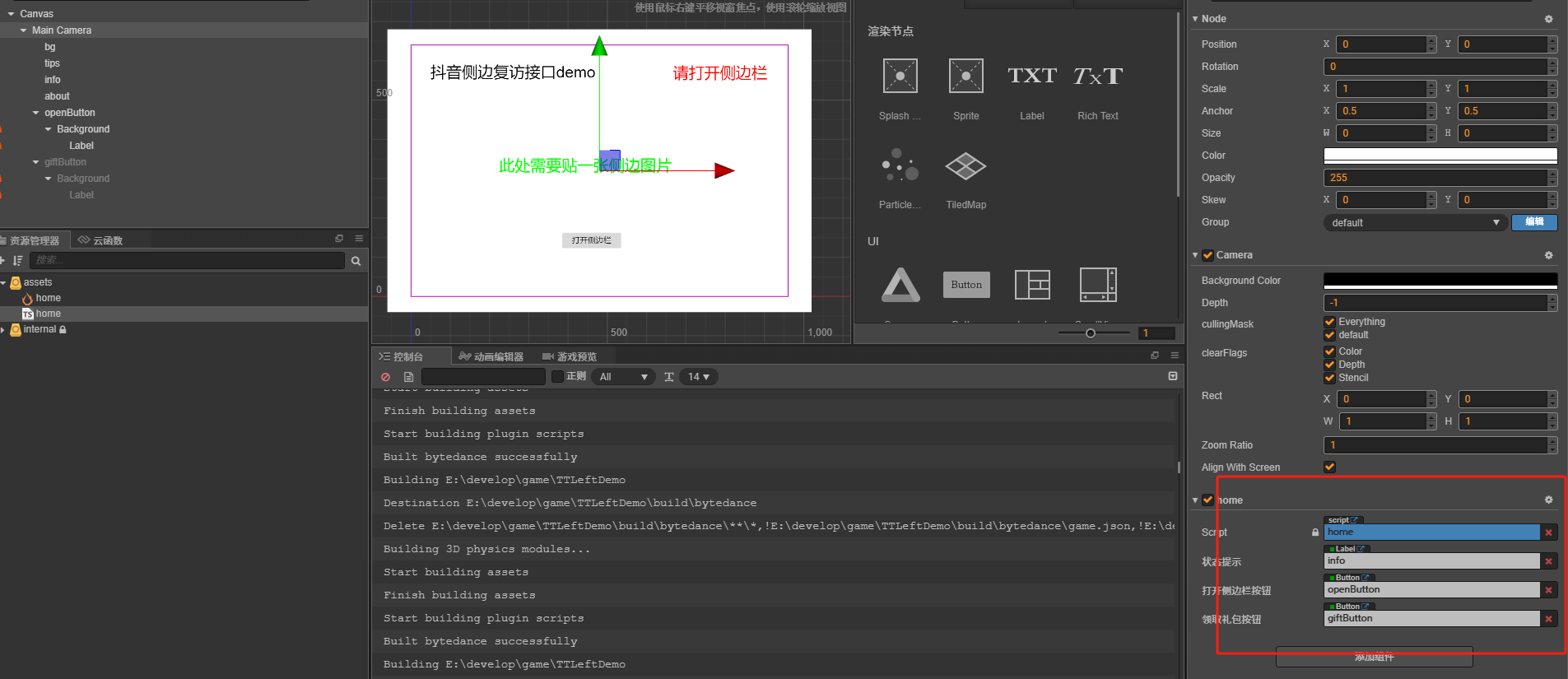1568x679 pixels.
Task: Choose the ScrollView UI node icon
Action: point(1098,285)
